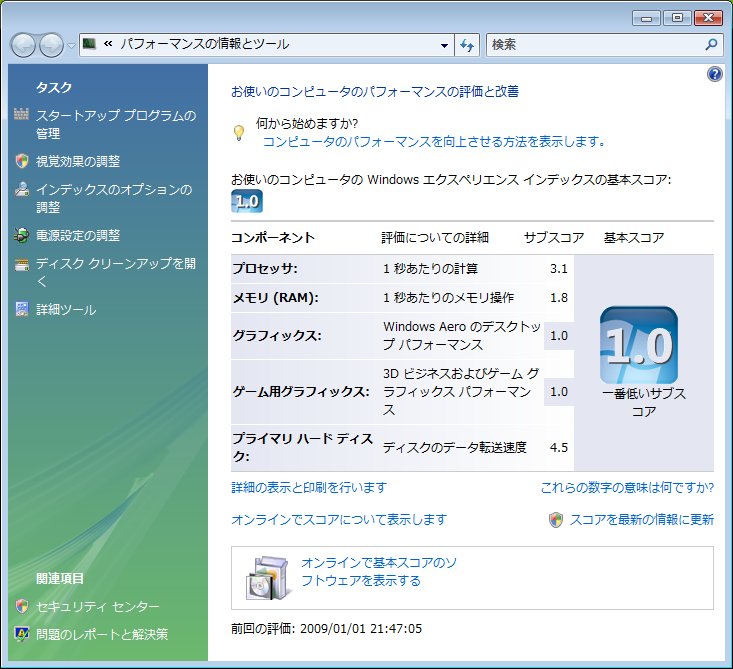
Task: Click the Back navigation arrow button
Action: [23, 45]
